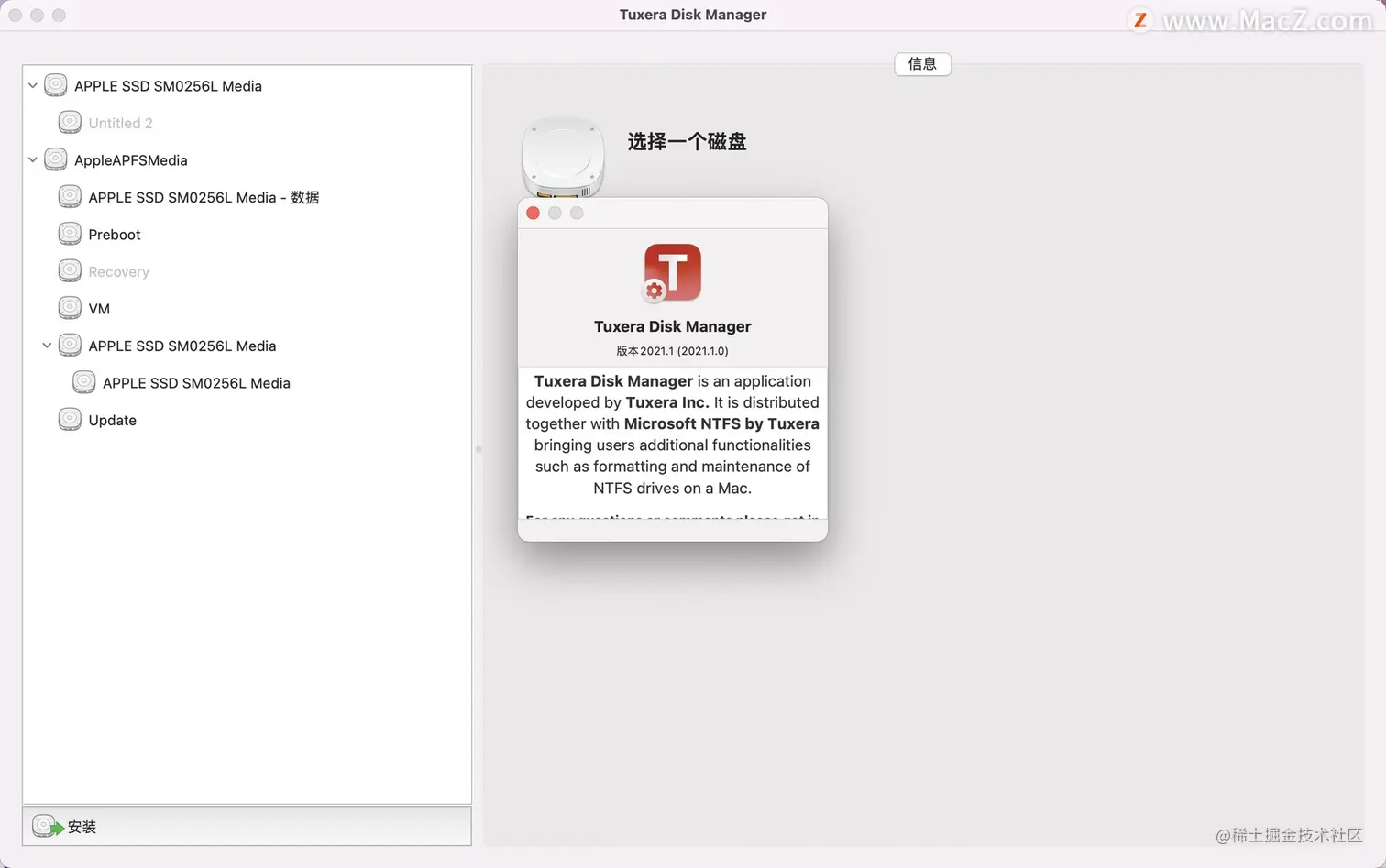Click the 选择一个磁盘 heading text

[687, 141]
